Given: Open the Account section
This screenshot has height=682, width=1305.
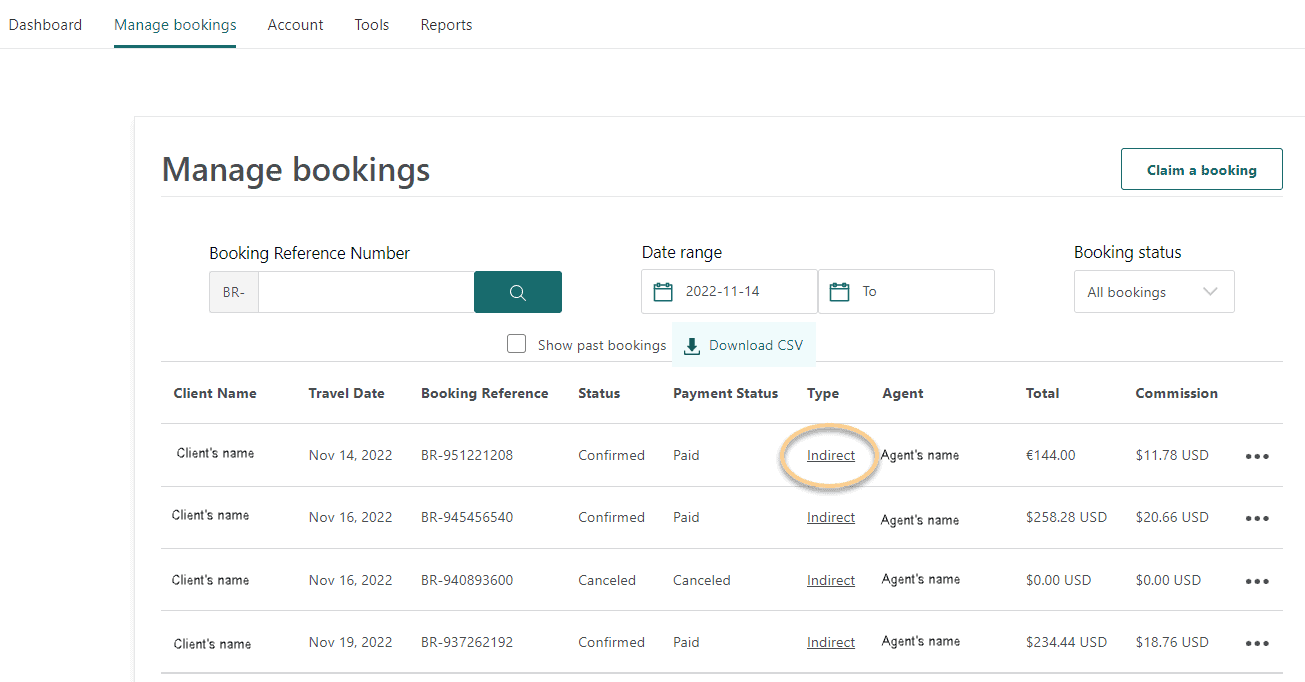Looking at the screenshot, I should point(295,24).
